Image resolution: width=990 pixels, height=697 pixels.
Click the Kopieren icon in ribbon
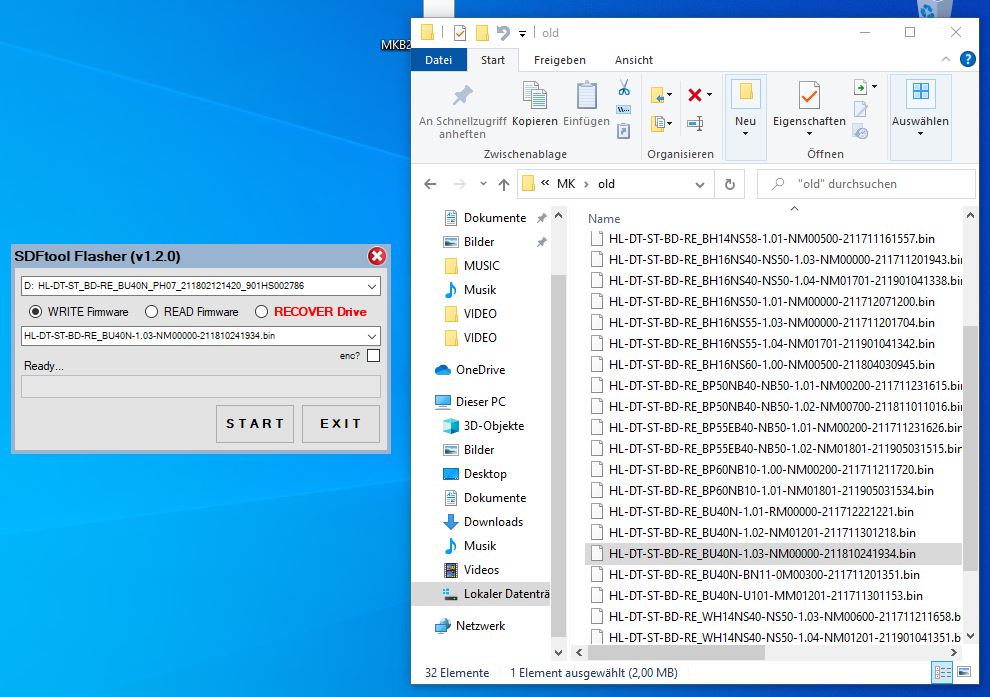pos(534,97)
